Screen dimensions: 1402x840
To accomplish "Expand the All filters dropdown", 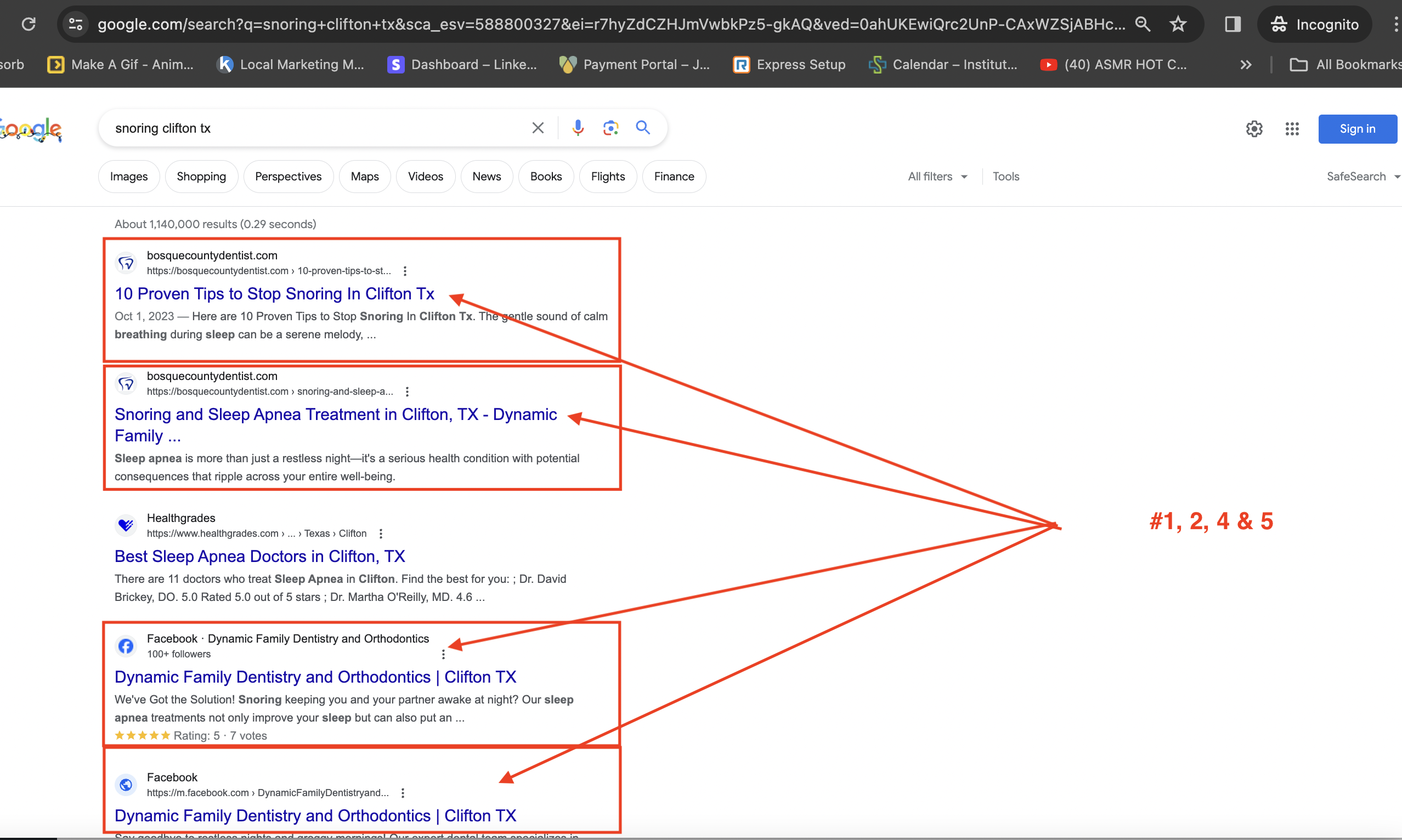I will 938,177.
